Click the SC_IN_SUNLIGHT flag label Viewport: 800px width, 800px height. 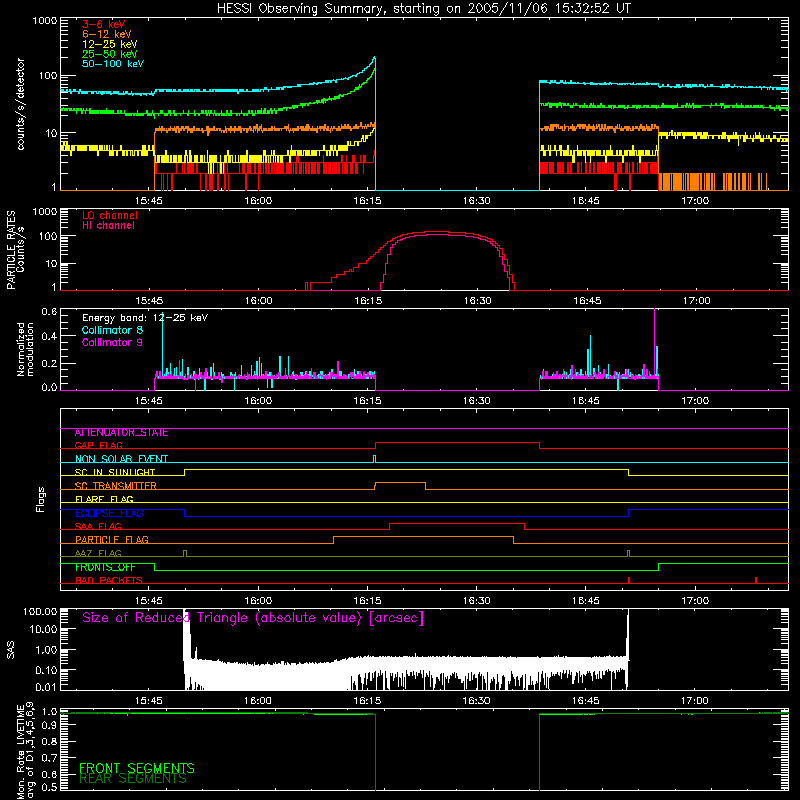tap(115, 472)
